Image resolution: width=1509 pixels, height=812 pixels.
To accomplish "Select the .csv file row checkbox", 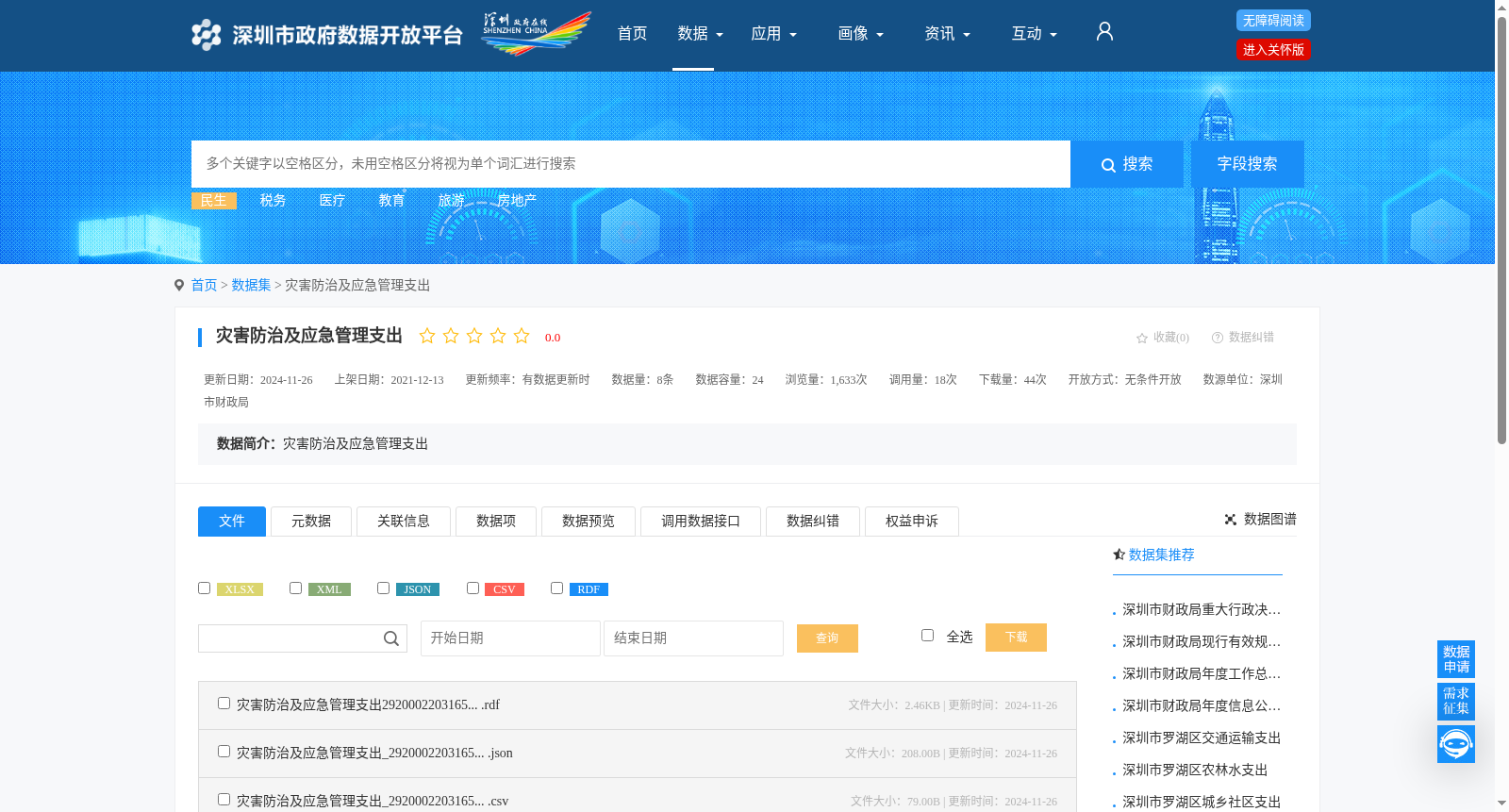I will click(224, 800).
